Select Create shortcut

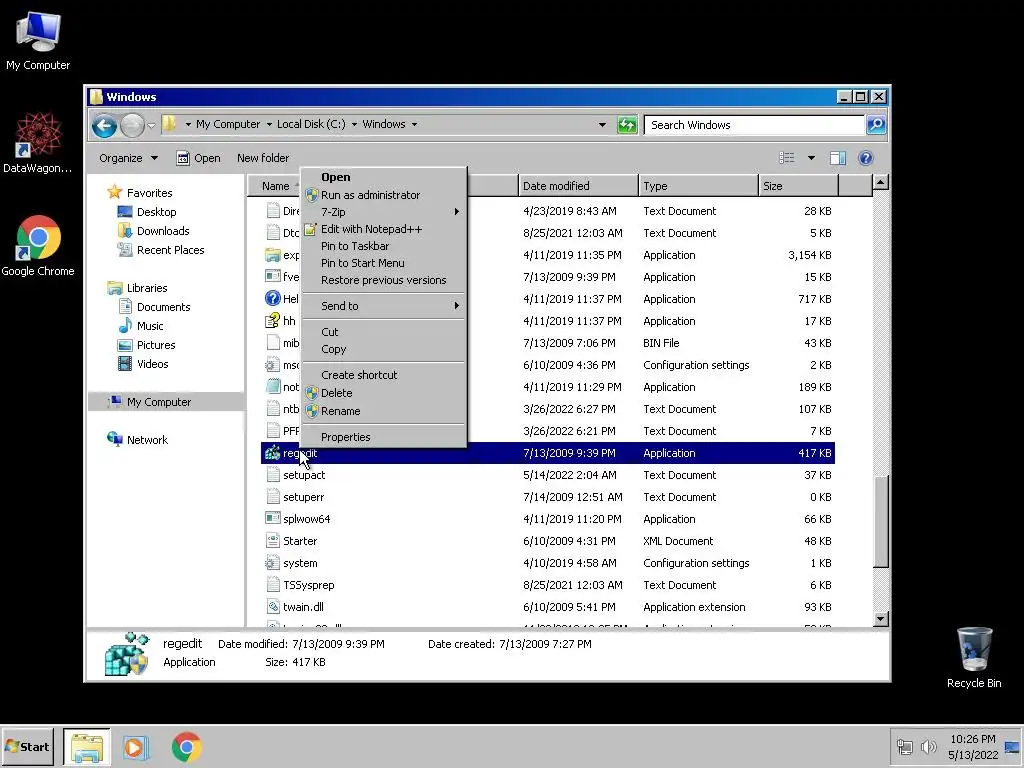point(383,375)
